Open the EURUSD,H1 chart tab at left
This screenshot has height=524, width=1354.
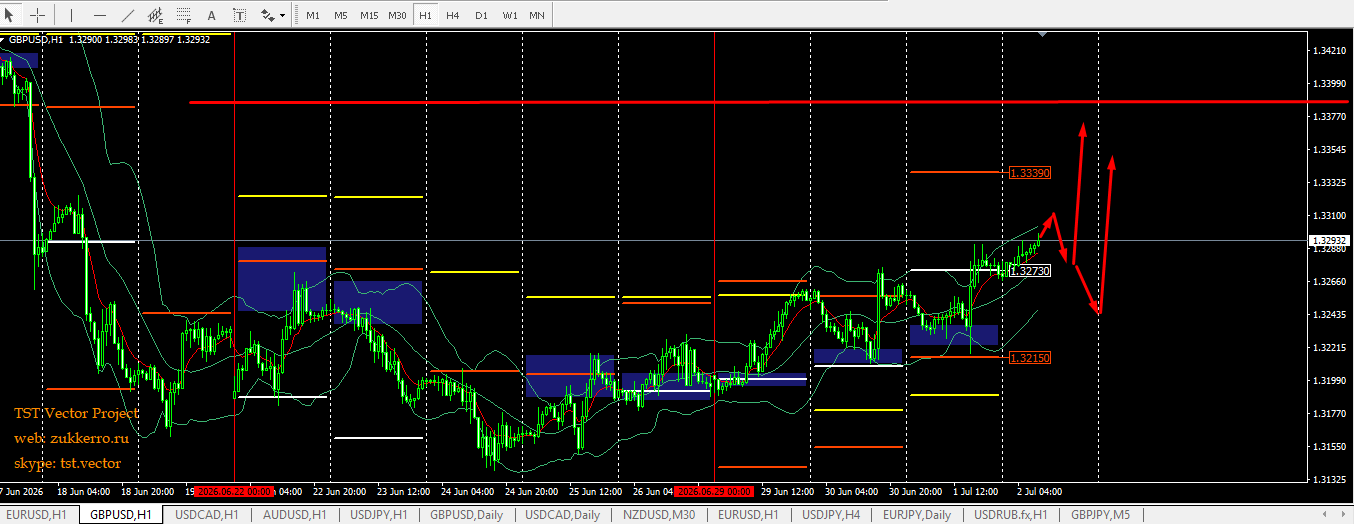37,515
